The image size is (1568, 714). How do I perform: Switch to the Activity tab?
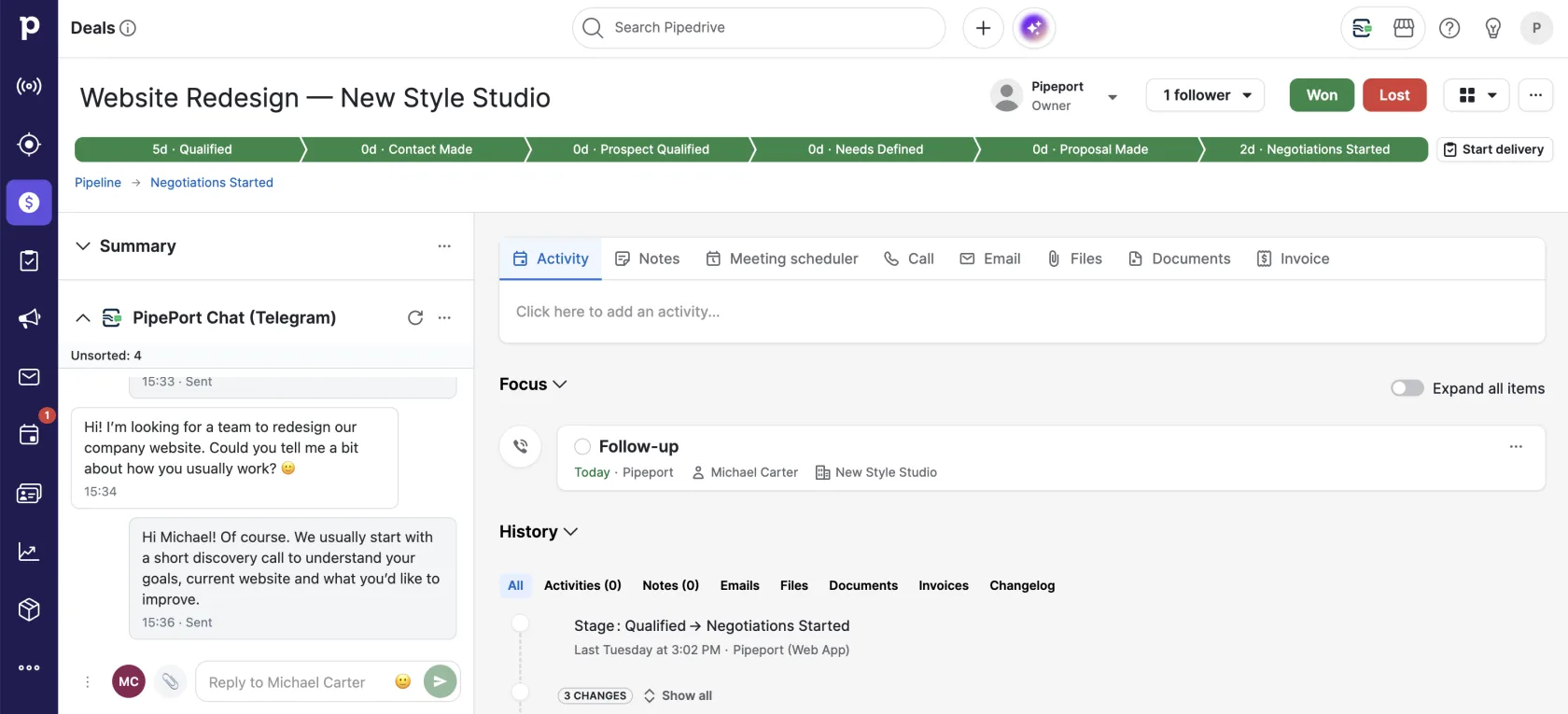[551, 259]
